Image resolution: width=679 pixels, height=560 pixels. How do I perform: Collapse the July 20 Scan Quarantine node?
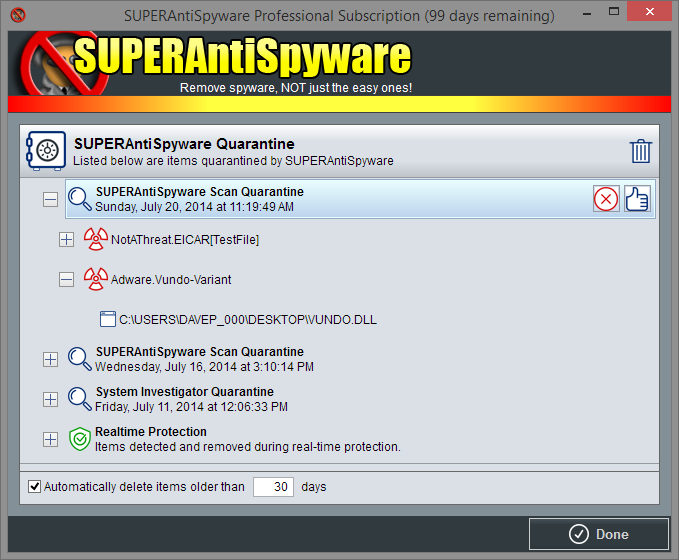click(x=50, y=199)
